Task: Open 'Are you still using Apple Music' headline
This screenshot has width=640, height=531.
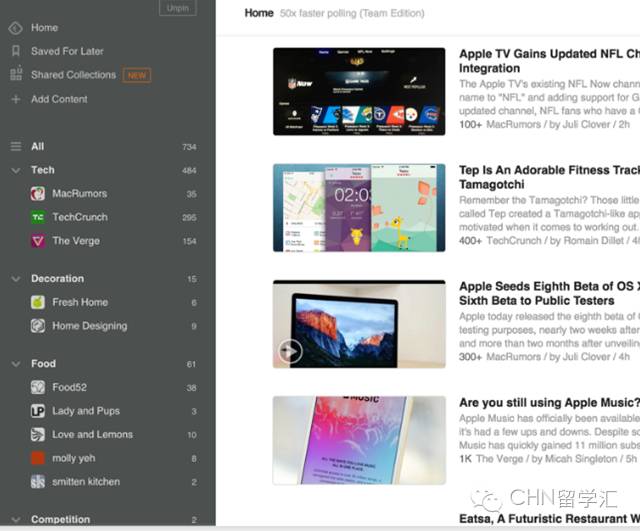Action: [x=549, y=402]
